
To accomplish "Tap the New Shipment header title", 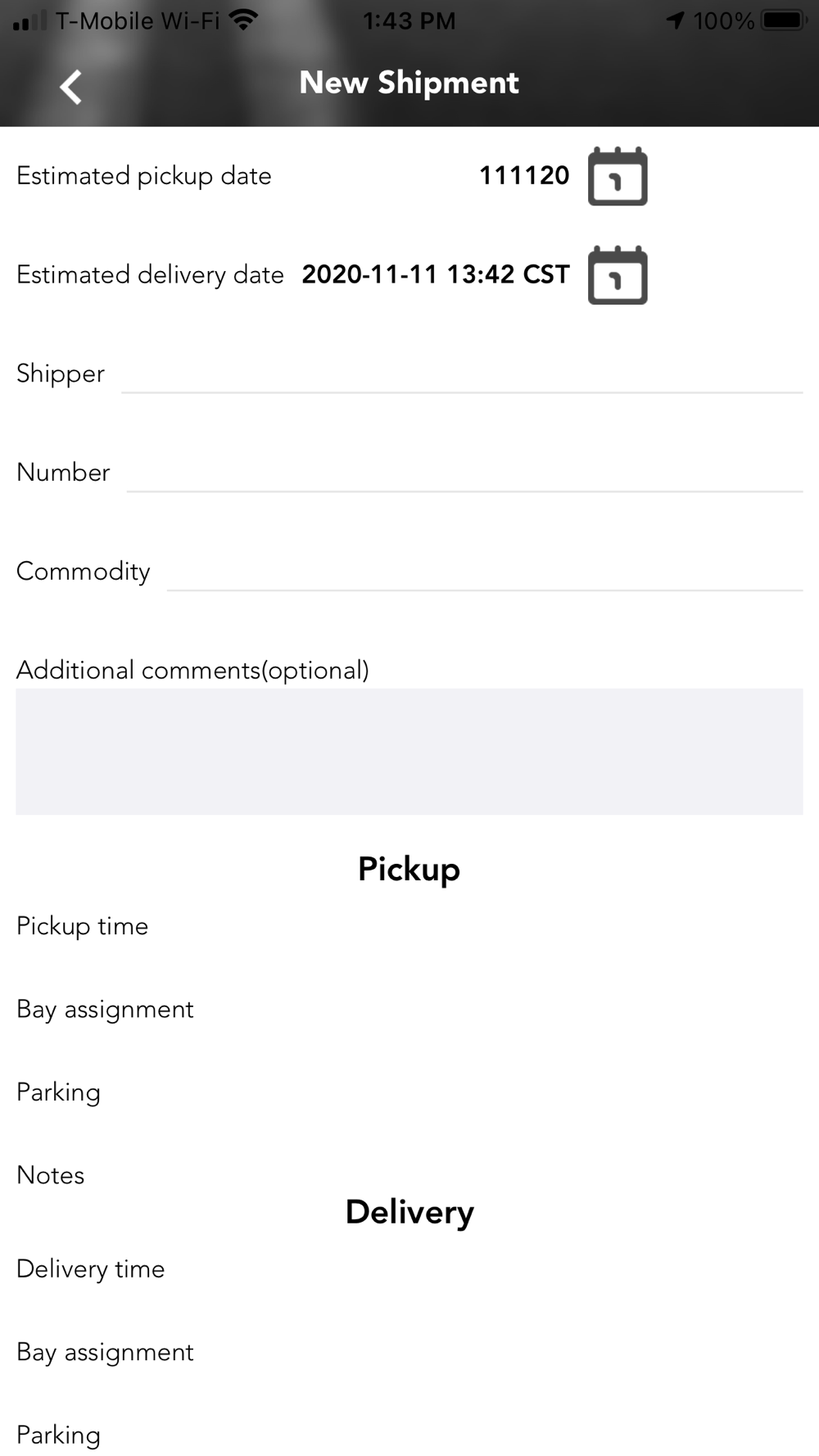I will tap(409, 83).
